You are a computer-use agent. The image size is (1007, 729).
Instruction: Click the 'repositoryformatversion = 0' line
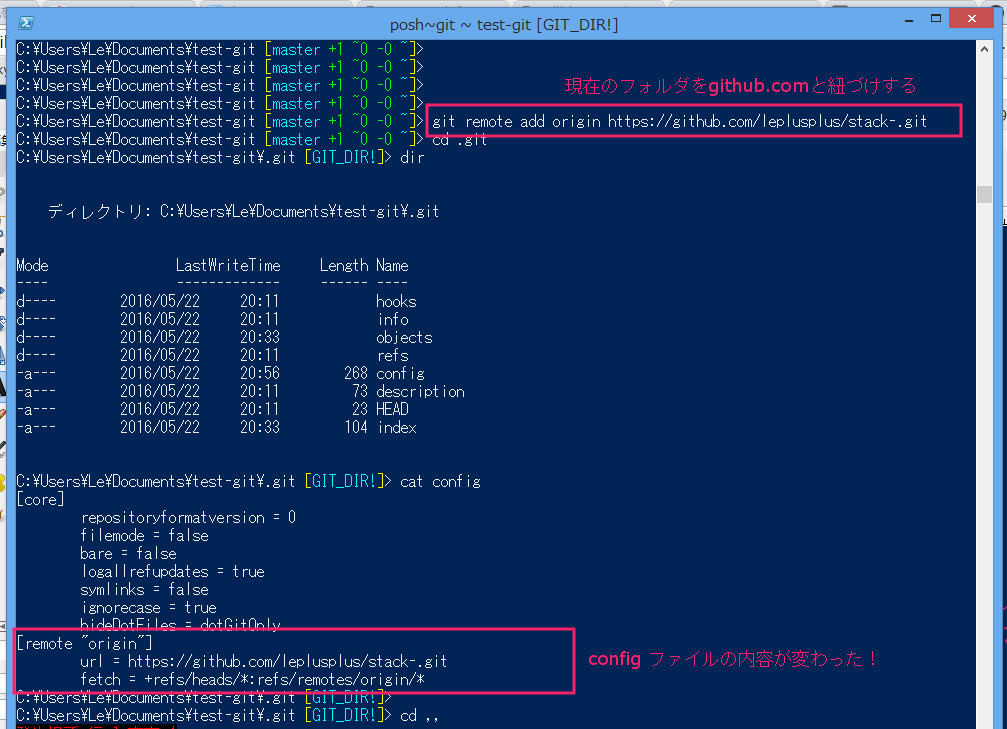click(188, 517)
